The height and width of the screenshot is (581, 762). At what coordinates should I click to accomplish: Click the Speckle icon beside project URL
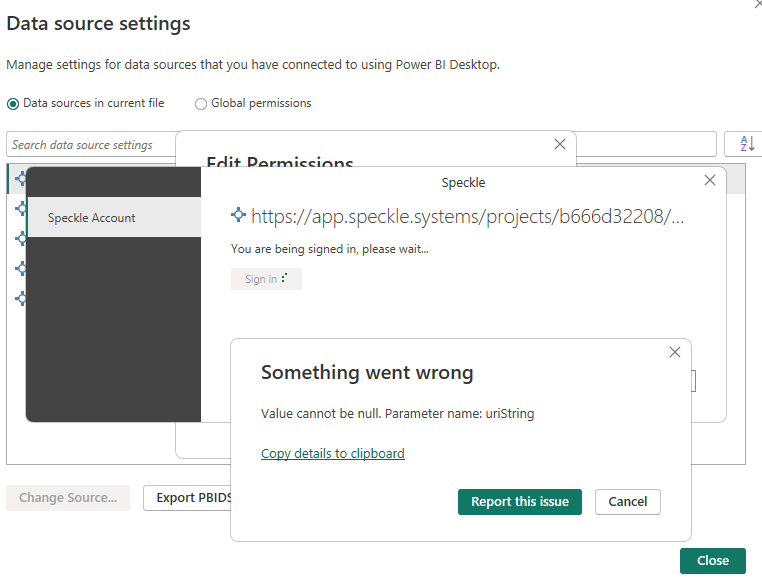238,214
